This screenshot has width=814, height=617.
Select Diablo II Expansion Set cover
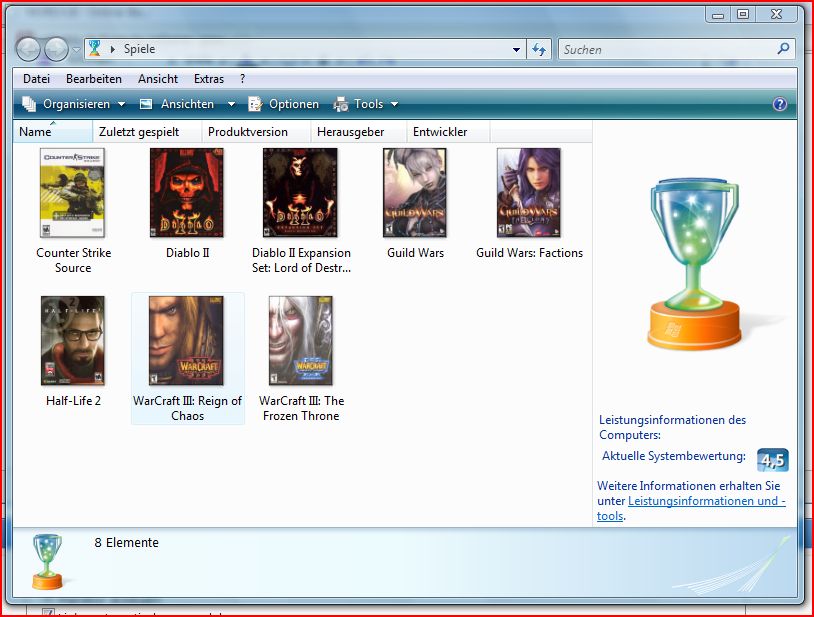pos(300,193)
